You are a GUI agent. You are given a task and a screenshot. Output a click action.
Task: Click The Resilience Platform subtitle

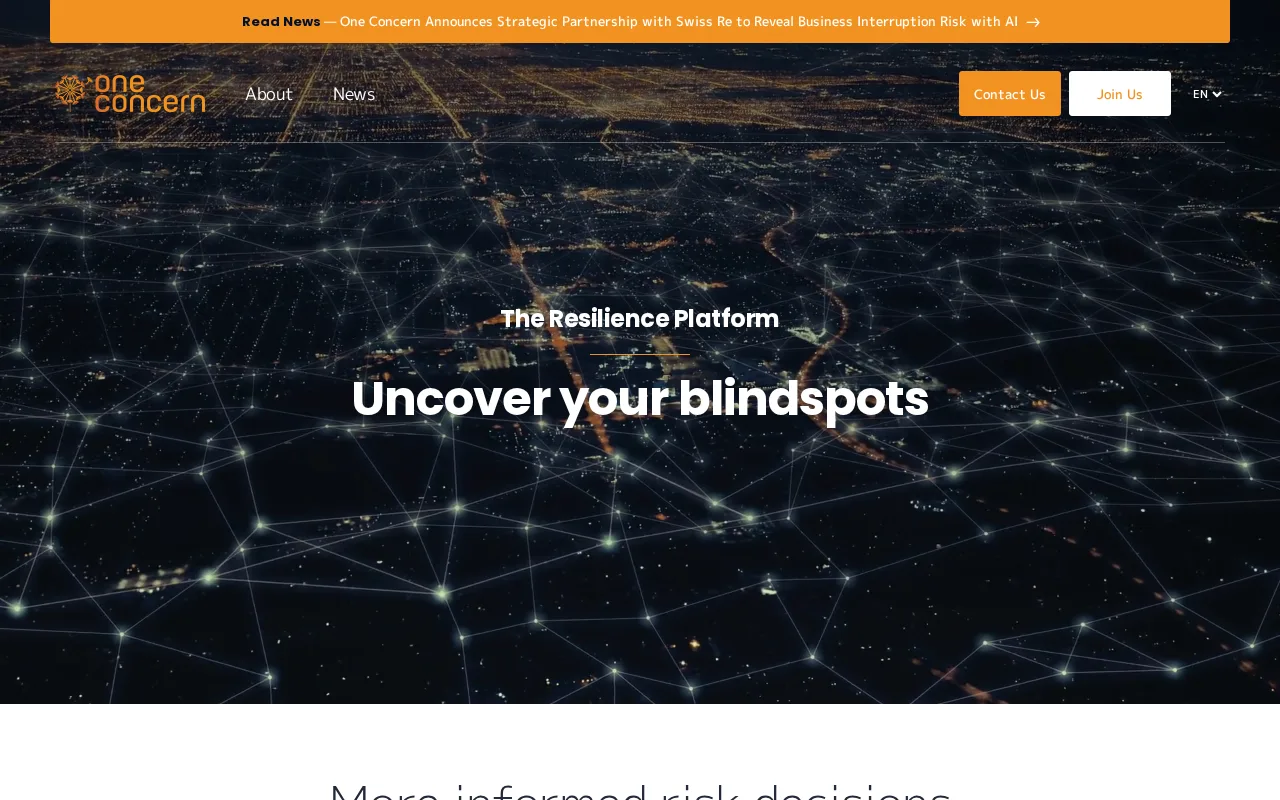coord(640,319)
